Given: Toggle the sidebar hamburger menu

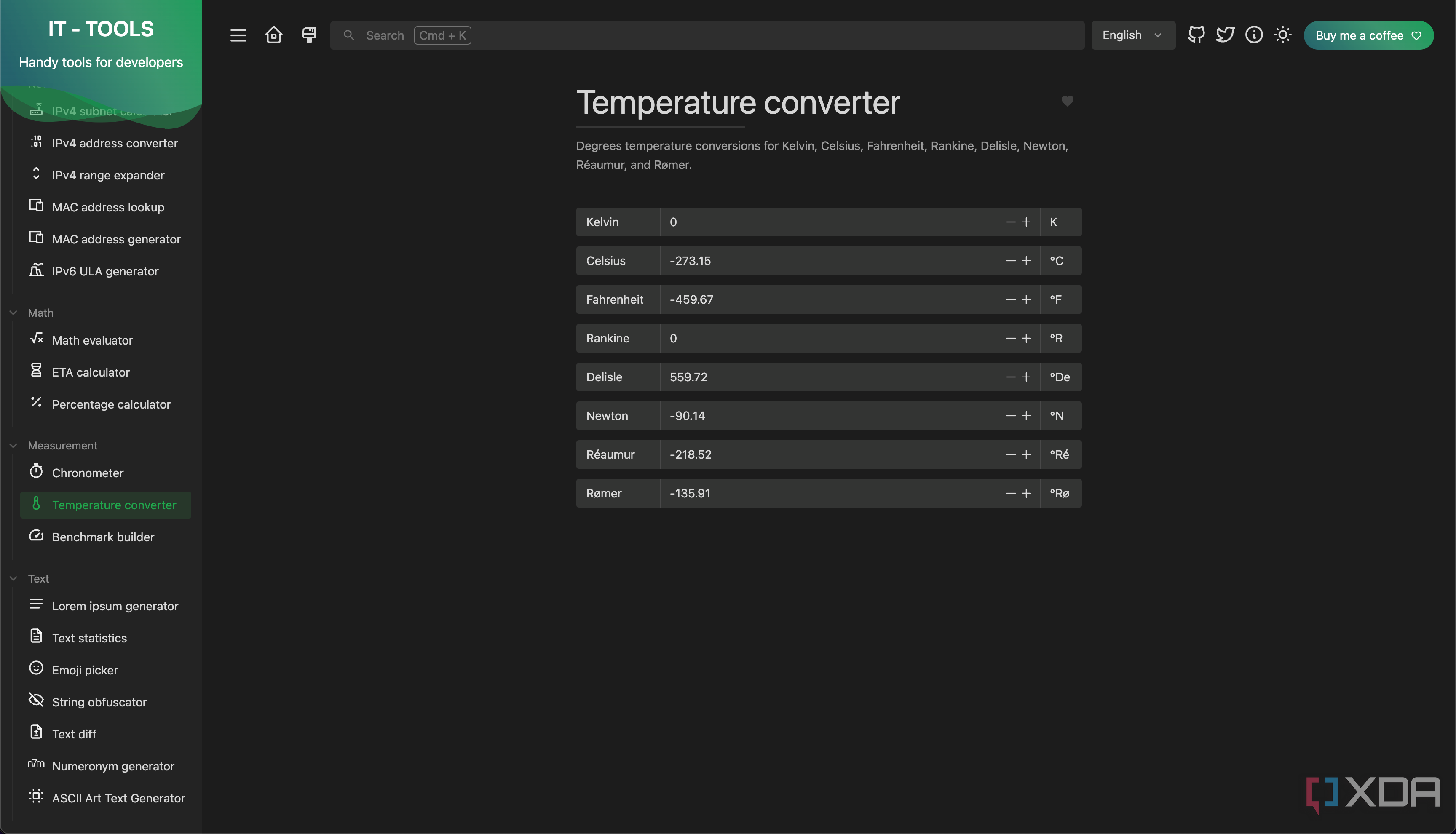Looking at the screenshot, I should click(238, 35).
